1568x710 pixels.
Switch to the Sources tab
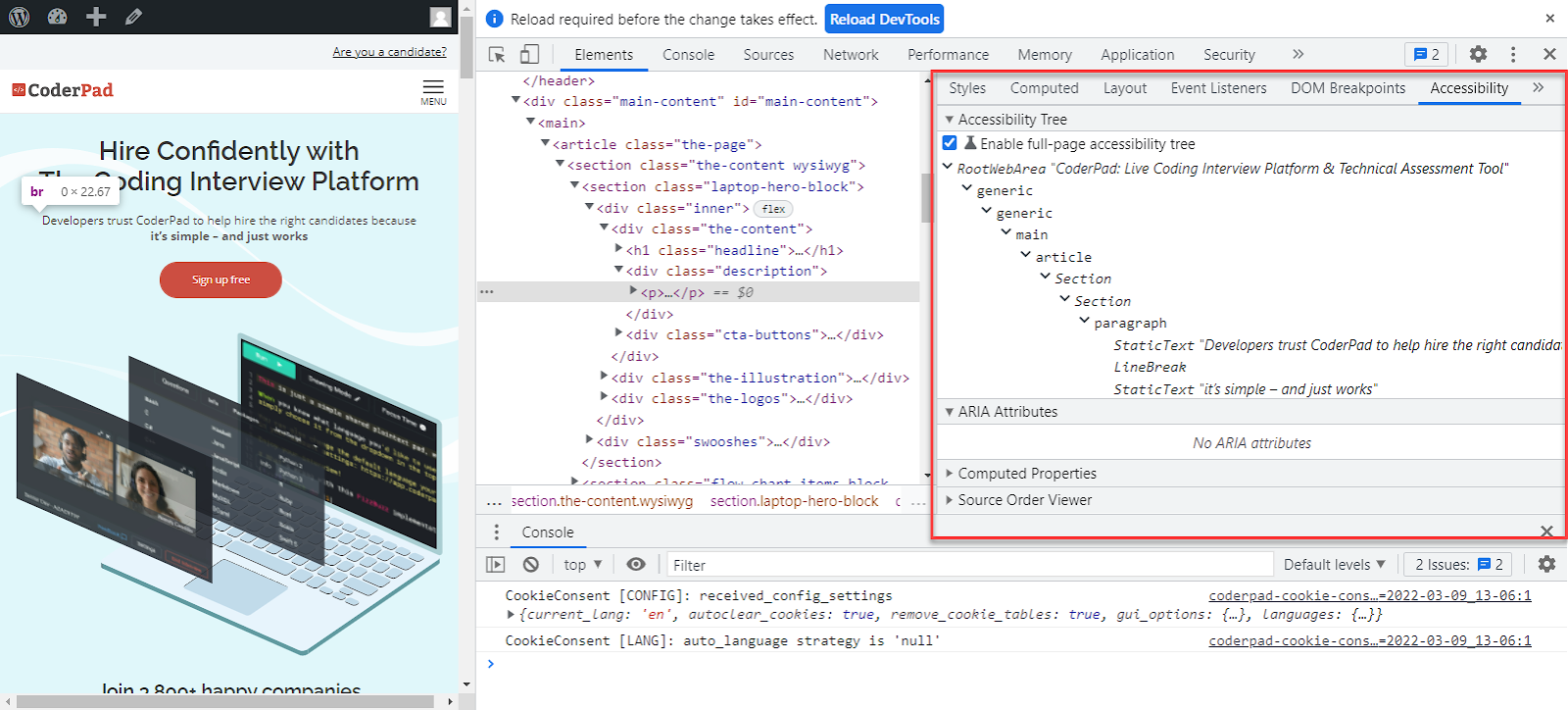tap(768, 55)
